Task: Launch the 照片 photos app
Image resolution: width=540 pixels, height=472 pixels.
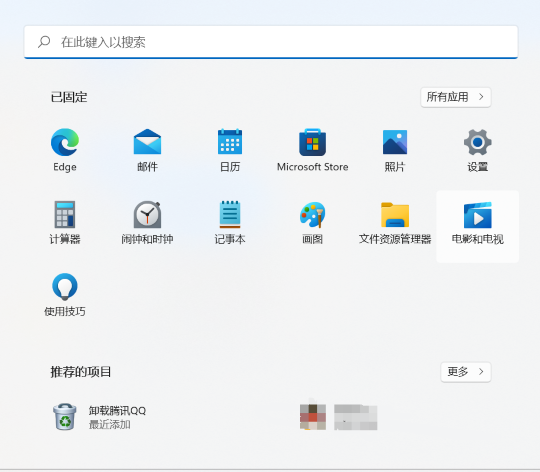Action: pos(395,150)
